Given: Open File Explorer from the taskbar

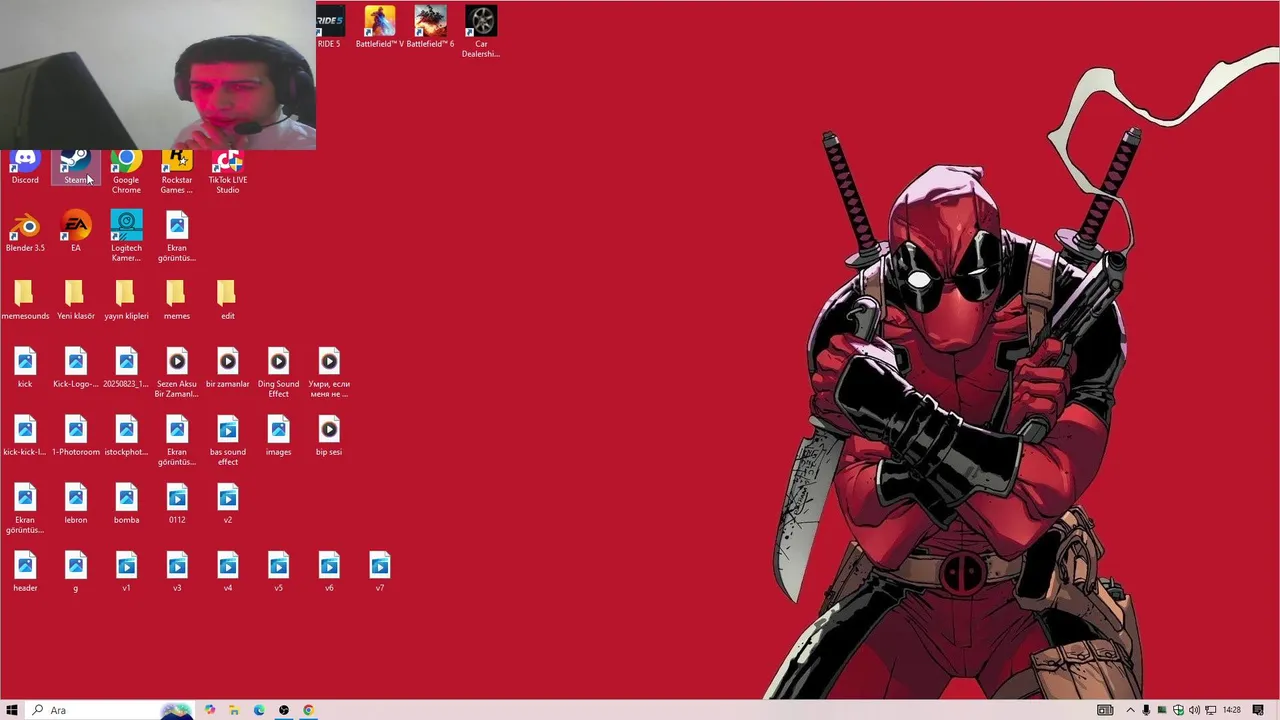Looking at the screenshot, I should (x=234, y=710).
